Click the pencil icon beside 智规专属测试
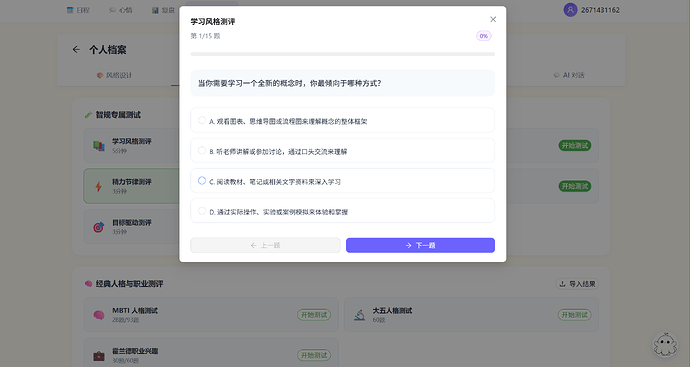690x367 pixels. coord(88,115)
